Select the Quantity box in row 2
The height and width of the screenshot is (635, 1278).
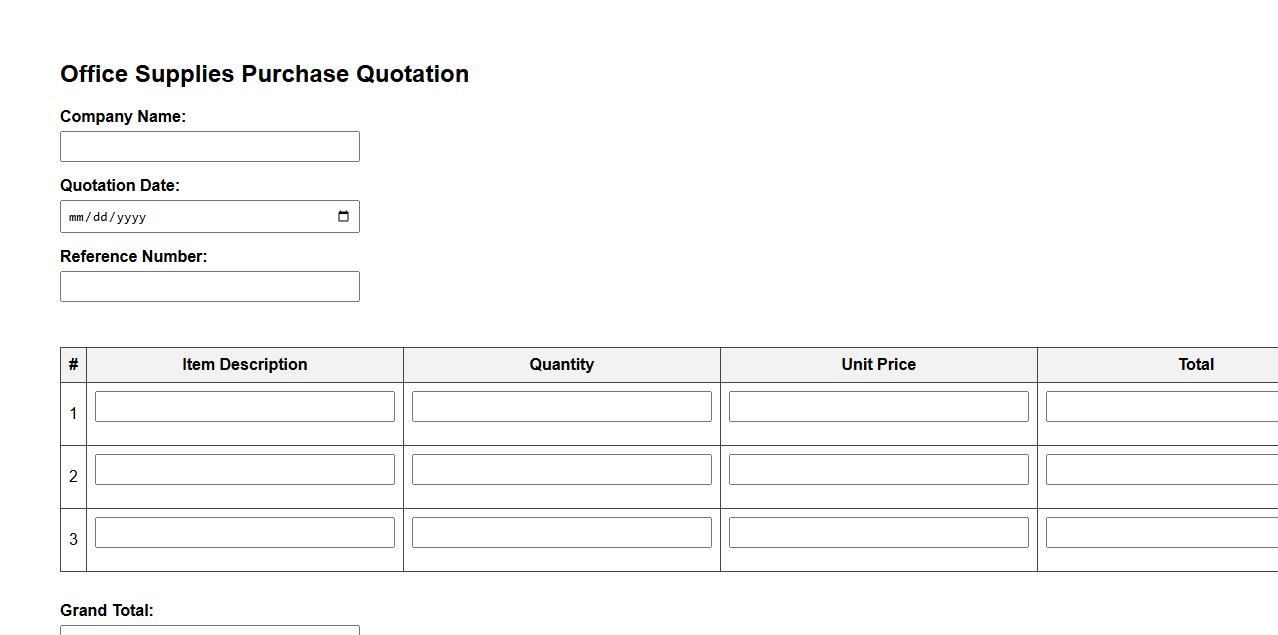tap(562, 469)
